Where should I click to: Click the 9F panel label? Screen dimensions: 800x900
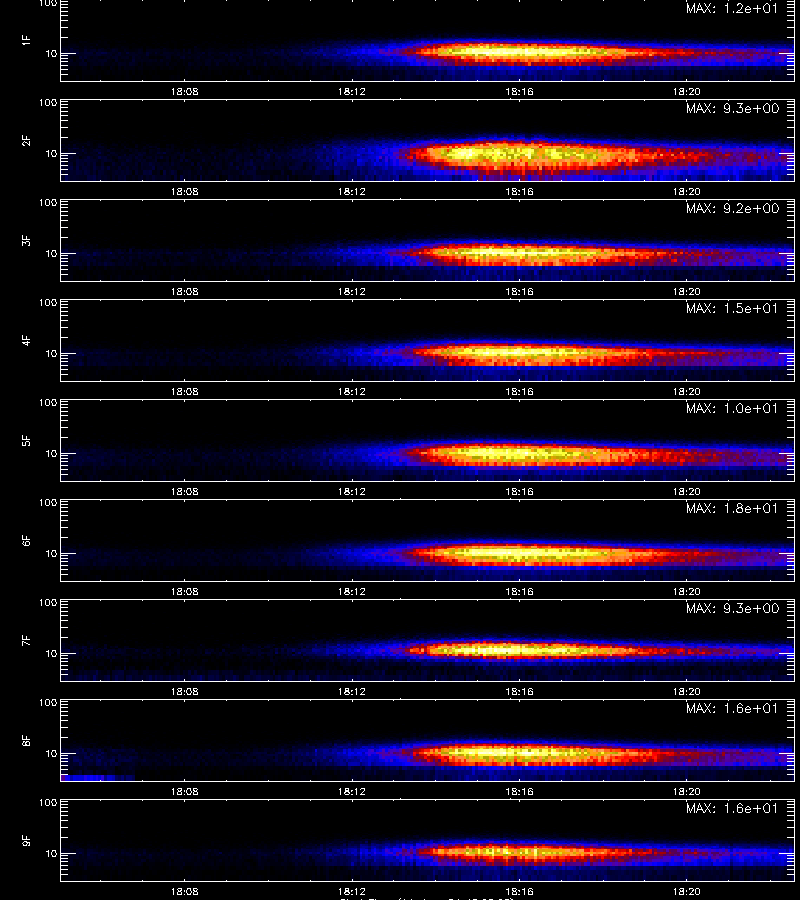tap(26, 841)
